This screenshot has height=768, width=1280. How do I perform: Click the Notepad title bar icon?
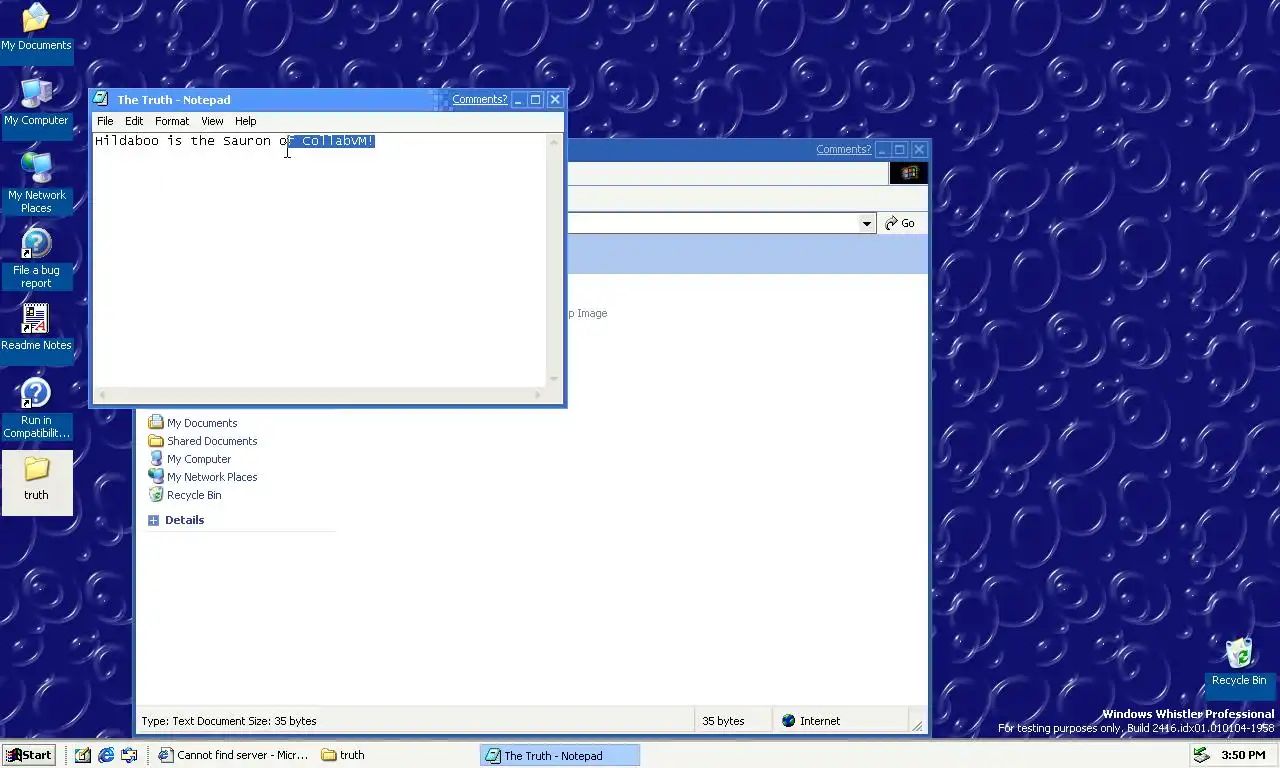click(x=101, y=99)
